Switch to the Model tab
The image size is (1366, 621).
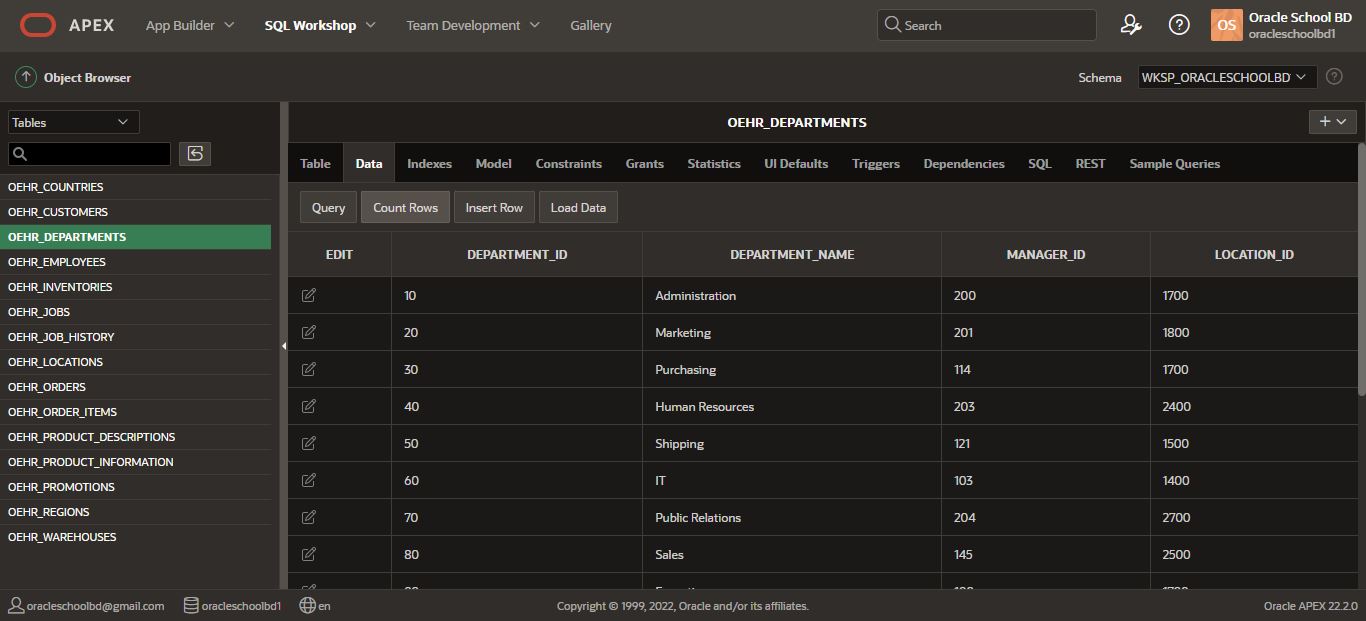coord(493,163)
